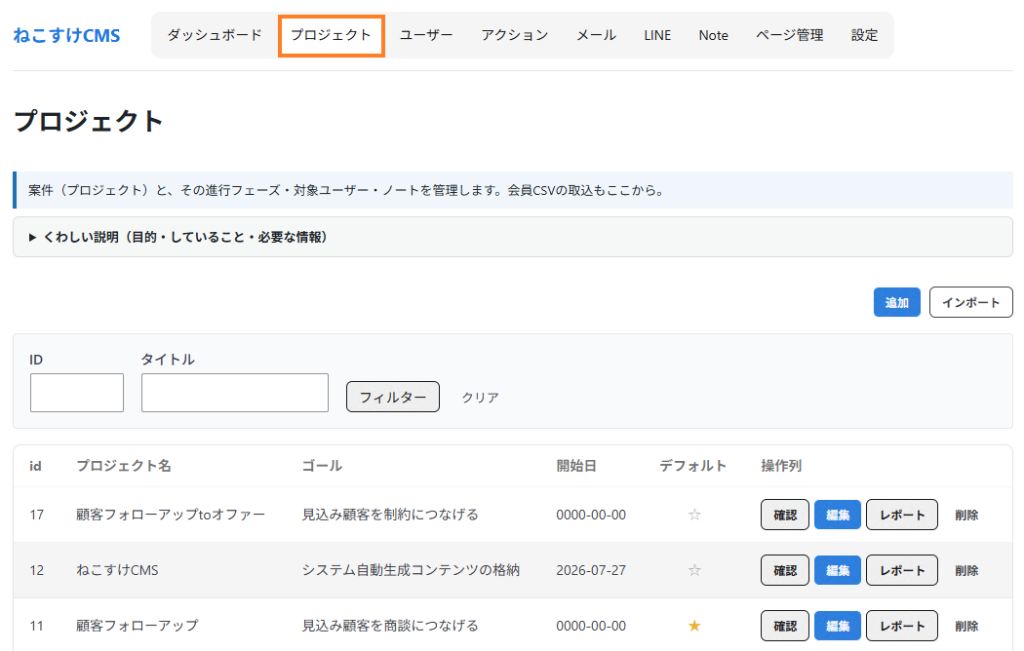Switch to the ユーザー tab

[x=426, y=35]
